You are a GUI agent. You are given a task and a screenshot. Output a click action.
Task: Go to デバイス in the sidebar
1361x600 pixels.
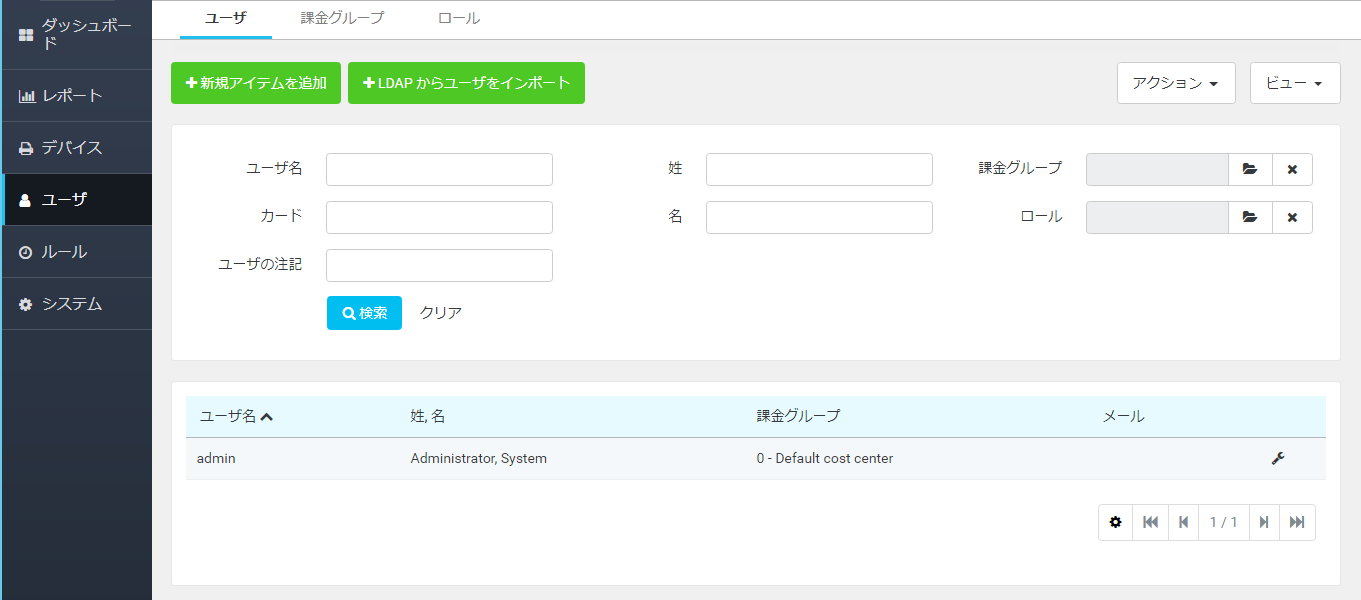coord(77,148)
